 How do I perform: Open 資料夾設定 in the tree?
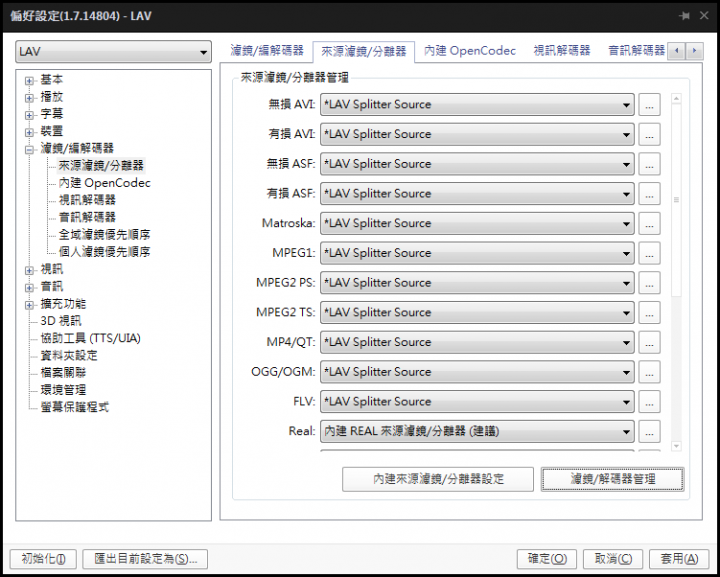coord(69,355)
